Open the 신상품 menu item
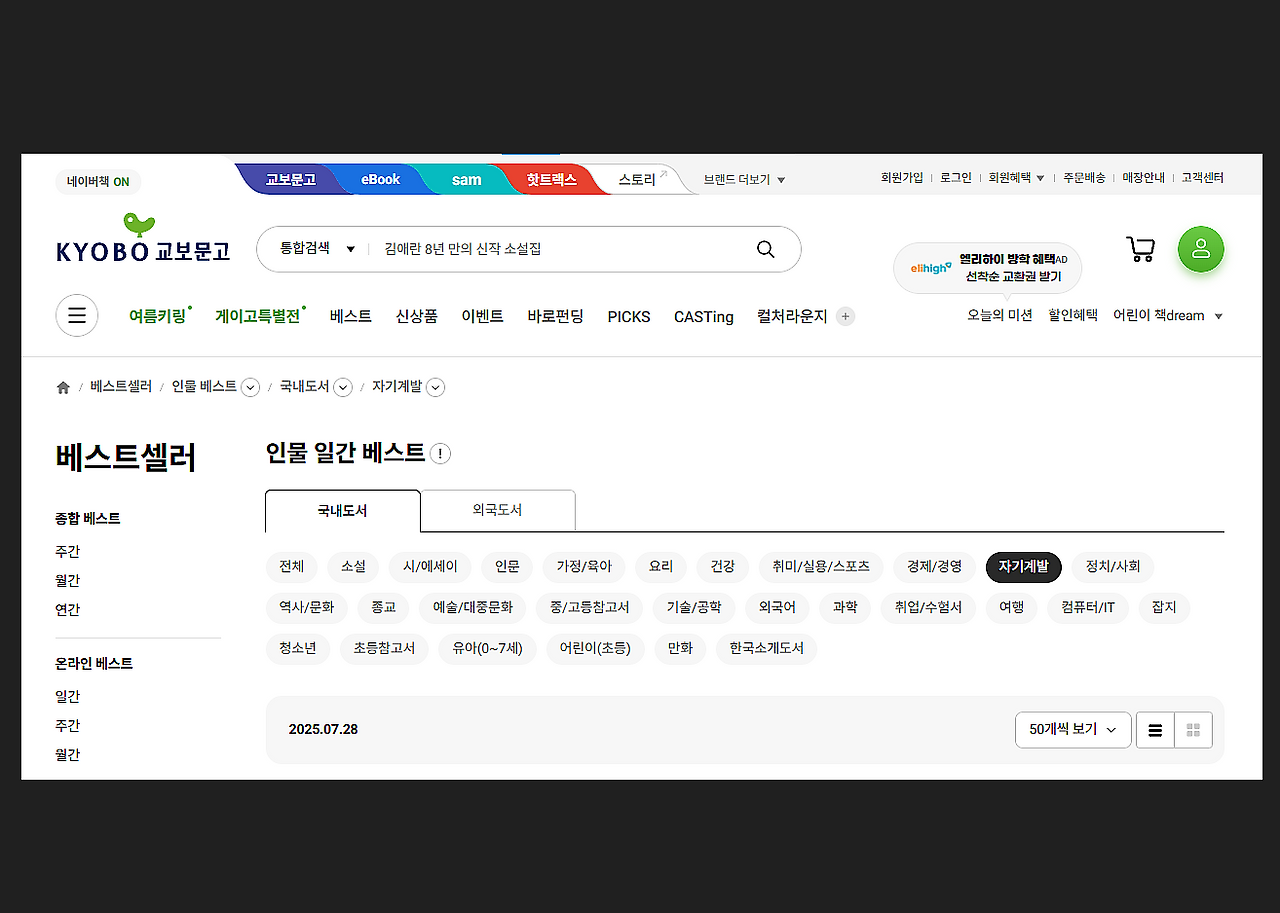 (416, 316)
